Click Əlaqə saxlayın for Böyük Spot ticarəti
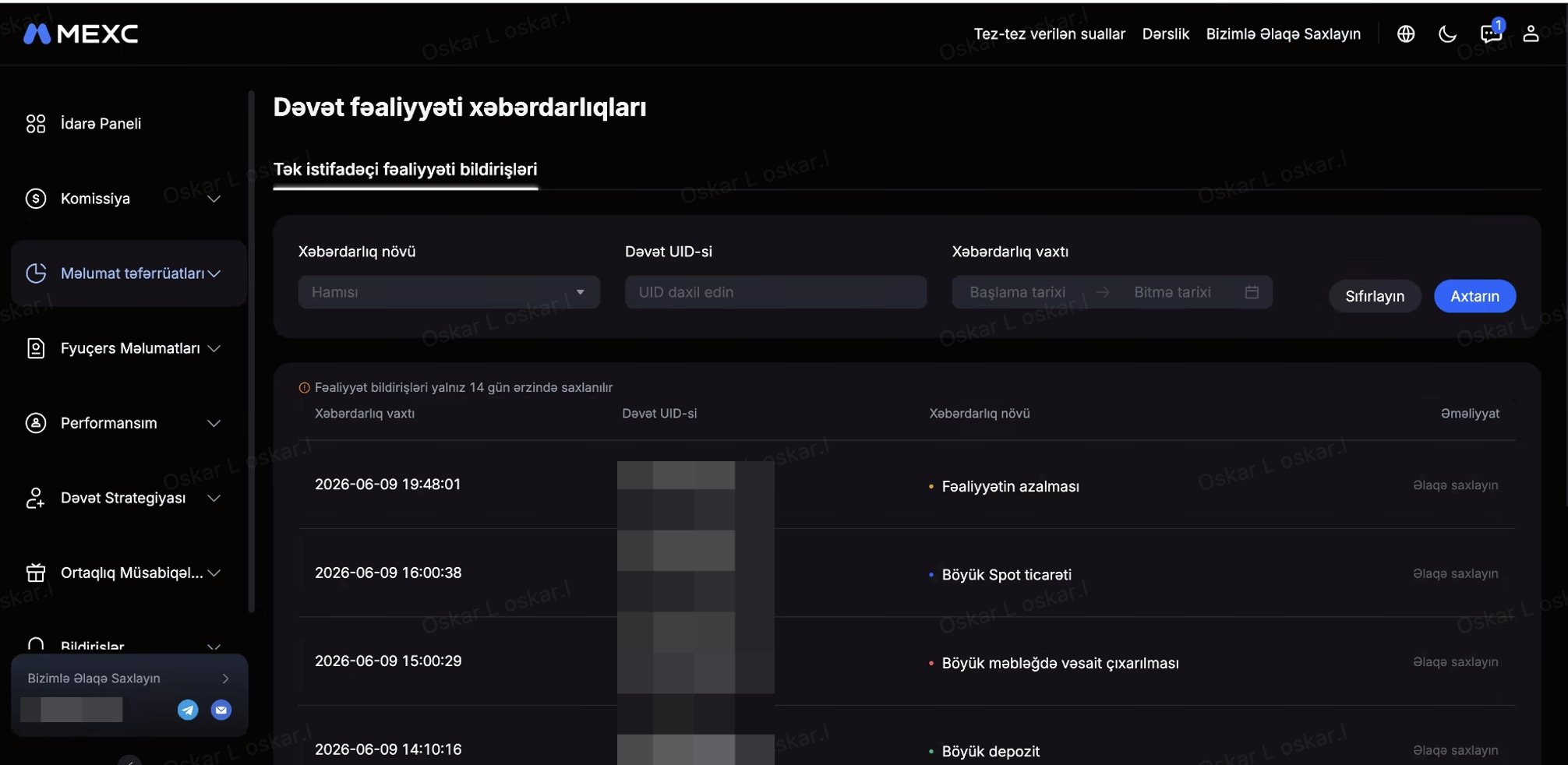This screenshot has height=765, width=1568. [1456, 573]
